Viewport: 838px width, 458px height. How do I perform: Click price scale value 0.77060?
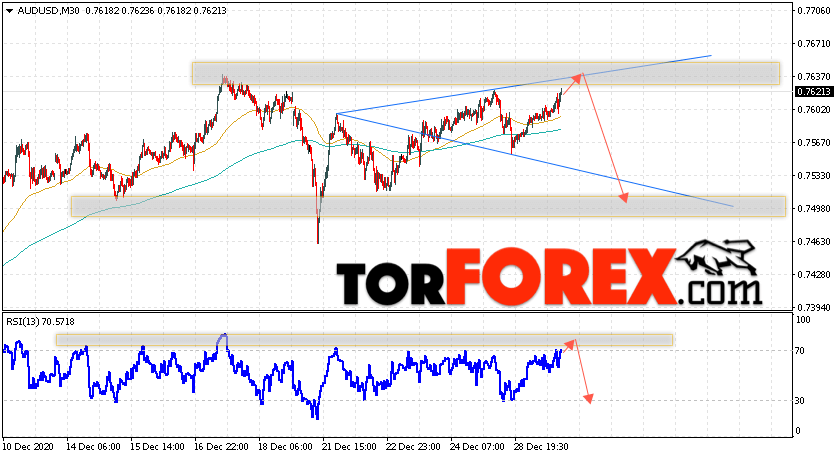pos(814,10)
